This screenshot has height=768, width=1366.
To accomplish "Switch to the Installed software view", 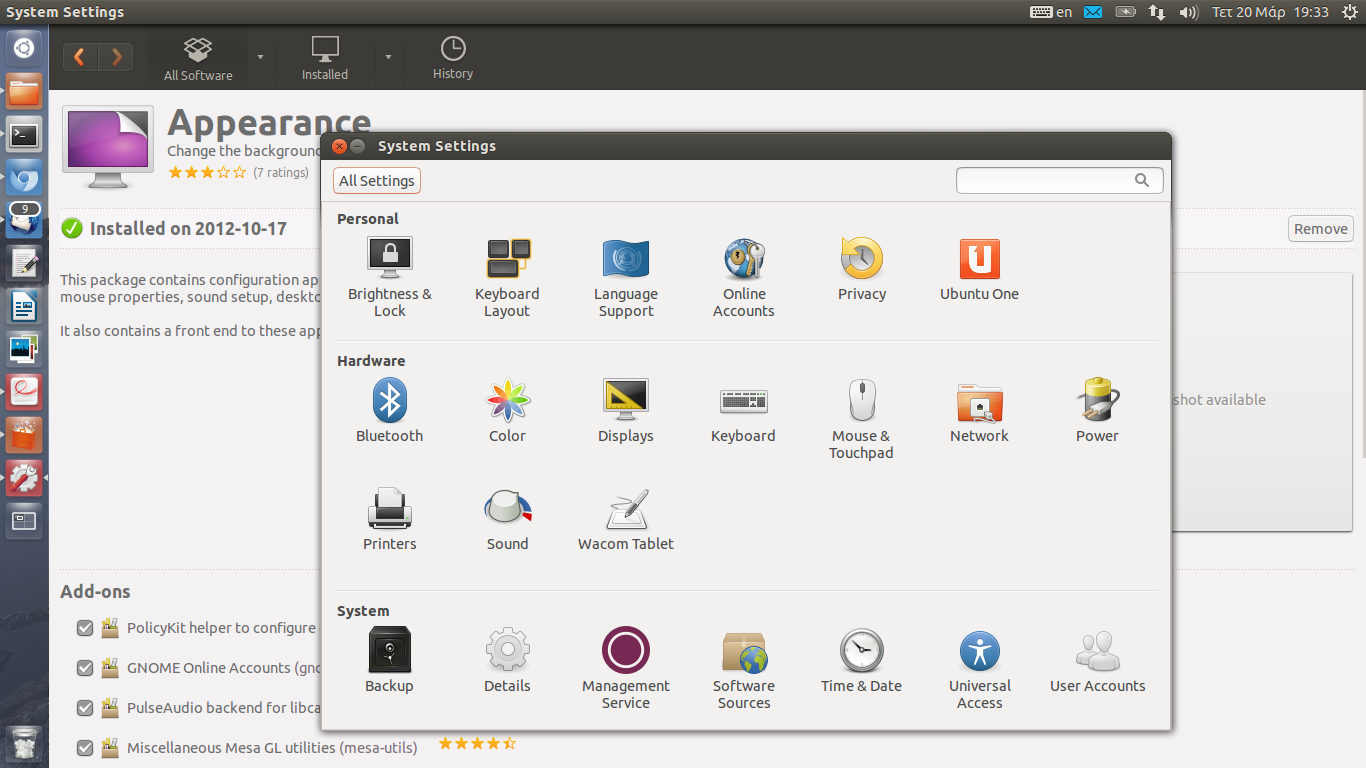I will pos(325,58).
